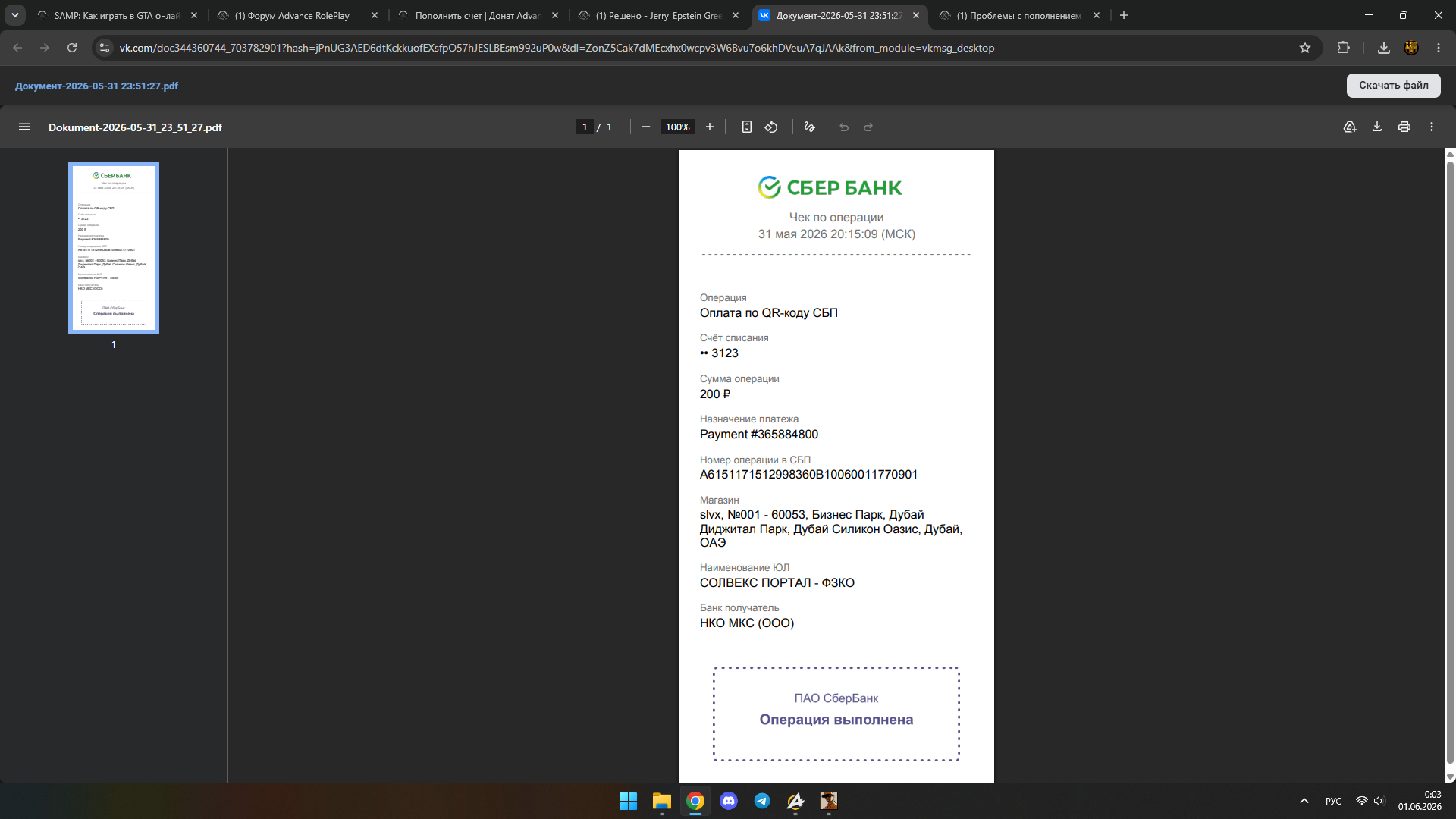Print the PDF document
1456x819 pixels.
[x=1404, y=127]
